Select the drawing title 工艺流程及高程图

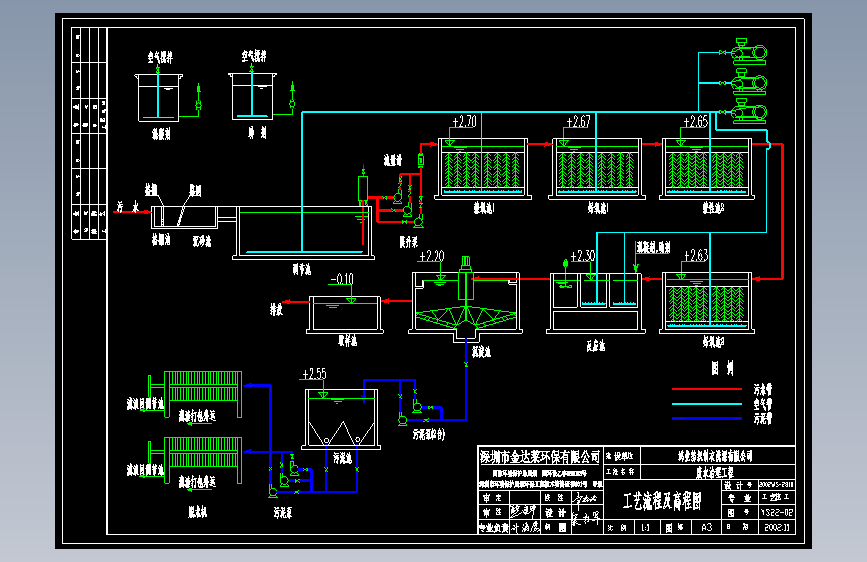coord(662,502)
